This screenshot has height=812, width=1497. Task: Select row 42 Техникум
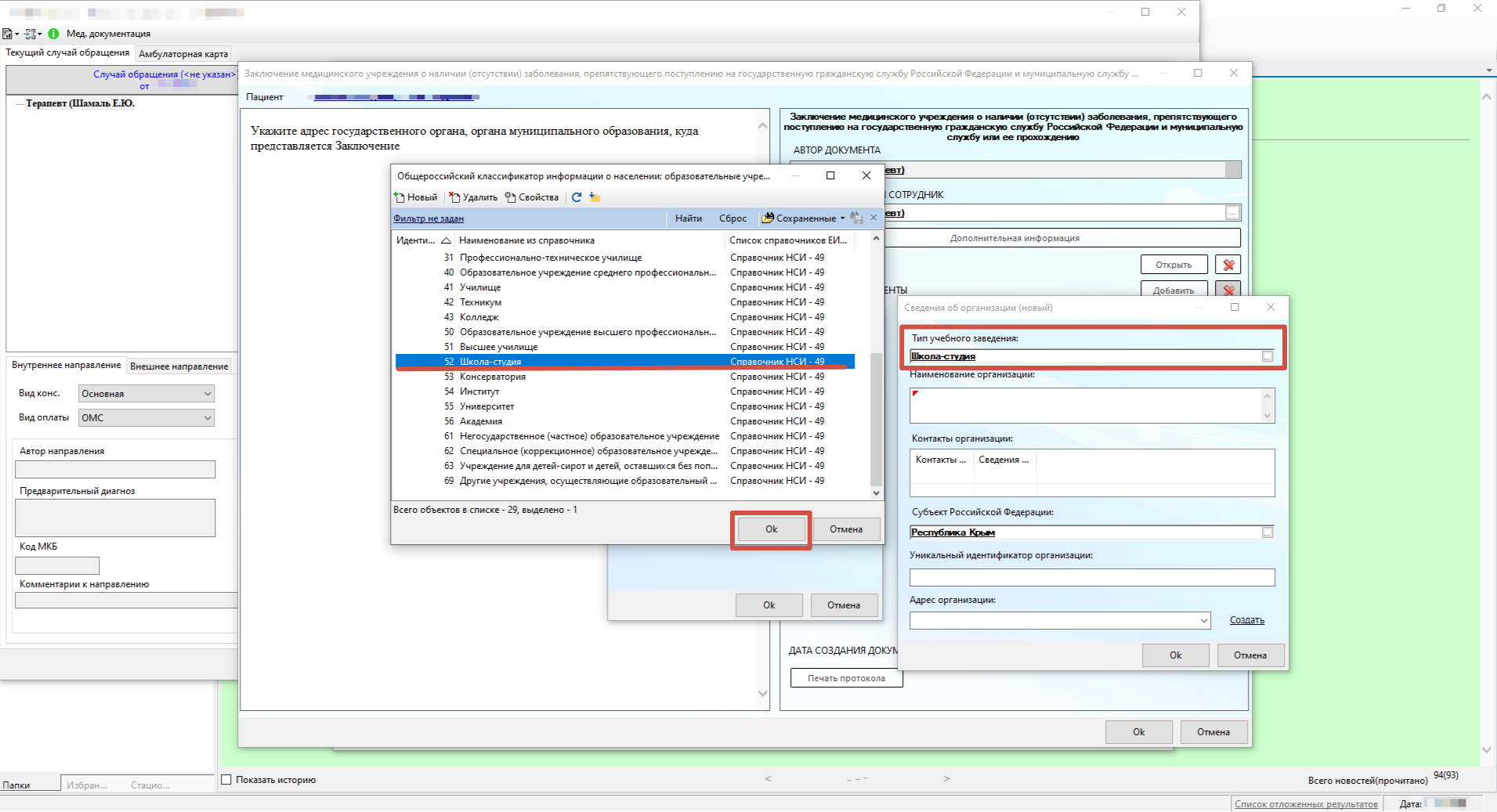[624, 302]
